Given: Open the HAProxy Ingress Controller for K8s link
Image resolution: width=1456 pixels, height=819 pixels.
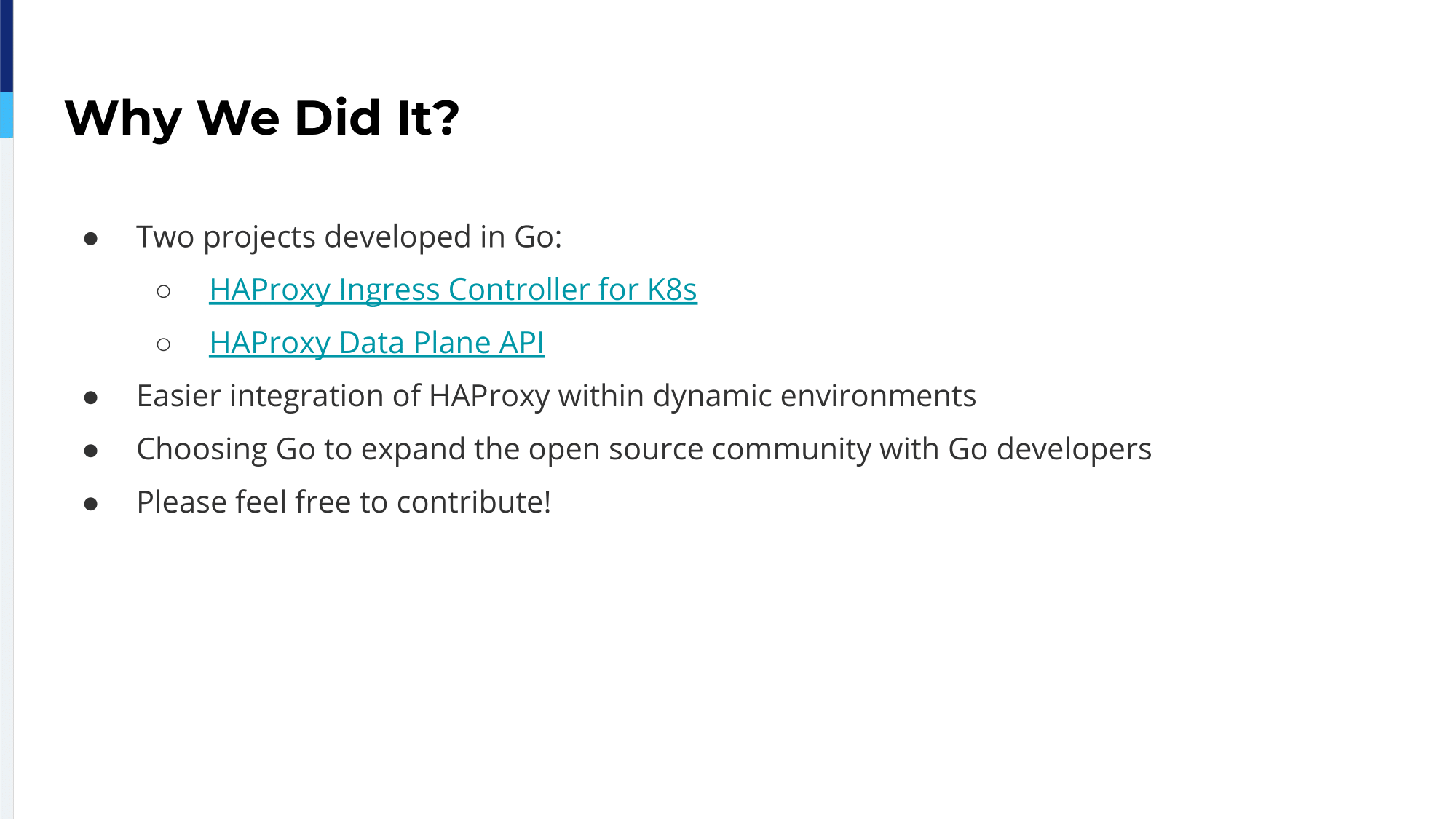Looking at the screenshot, I should click(453, 290).
